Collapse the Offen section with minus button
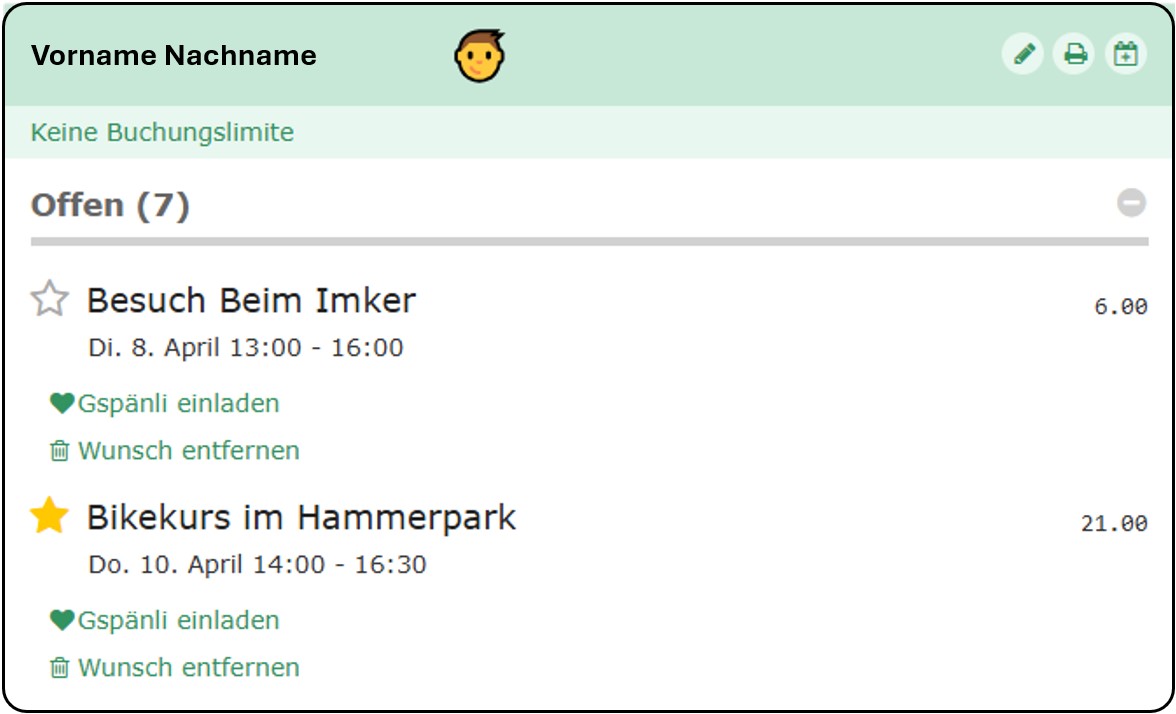 (x=1132, y=202)
